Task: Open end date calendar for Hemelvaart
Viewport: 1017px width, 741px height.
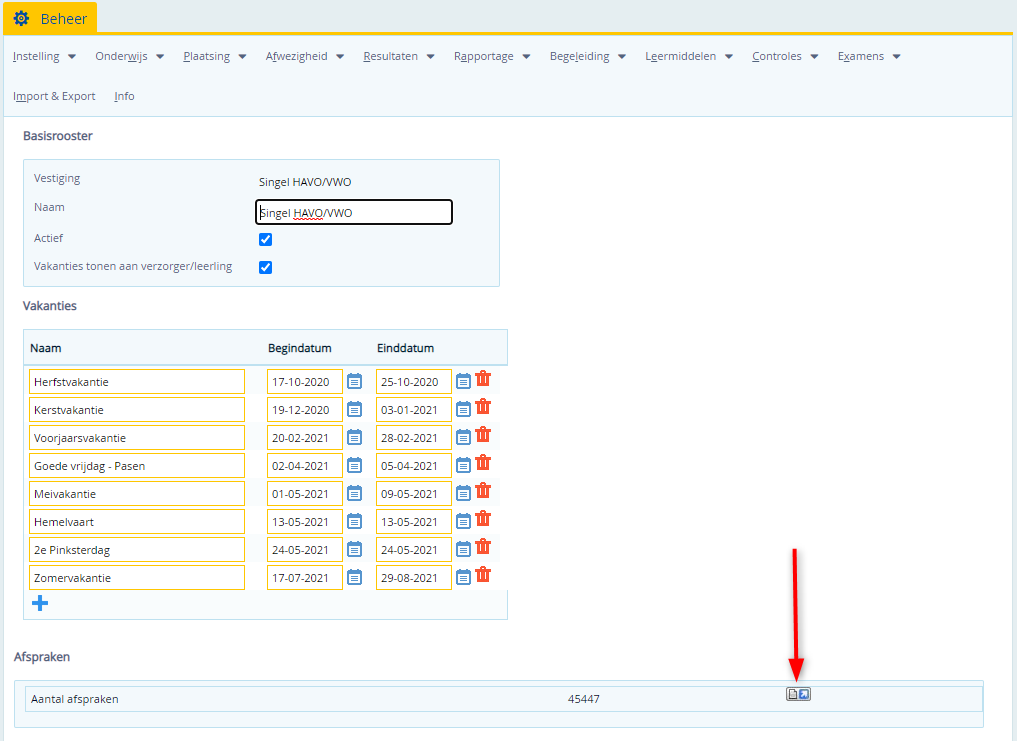Action: click(463, 521)
